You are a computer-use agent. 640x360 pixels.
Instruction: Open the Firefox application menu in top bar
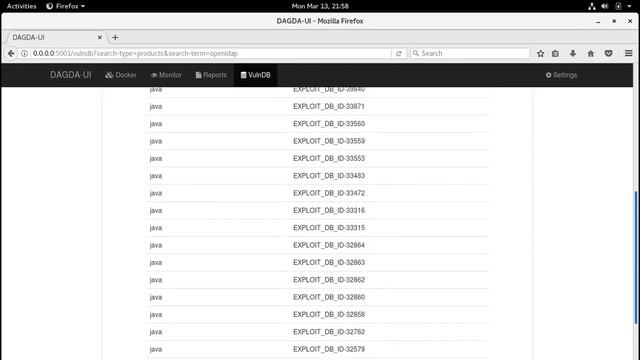pos(65,6)
